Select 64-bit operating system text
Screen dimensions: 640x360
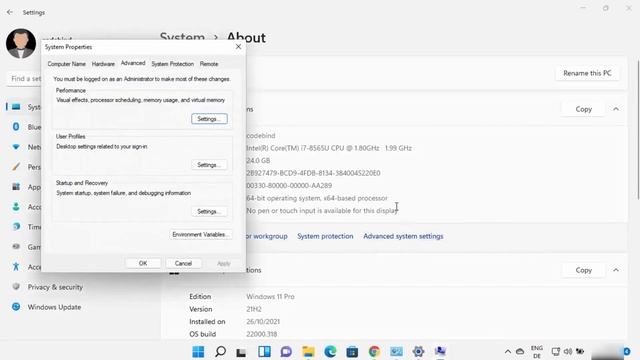[x=317, y=198]
